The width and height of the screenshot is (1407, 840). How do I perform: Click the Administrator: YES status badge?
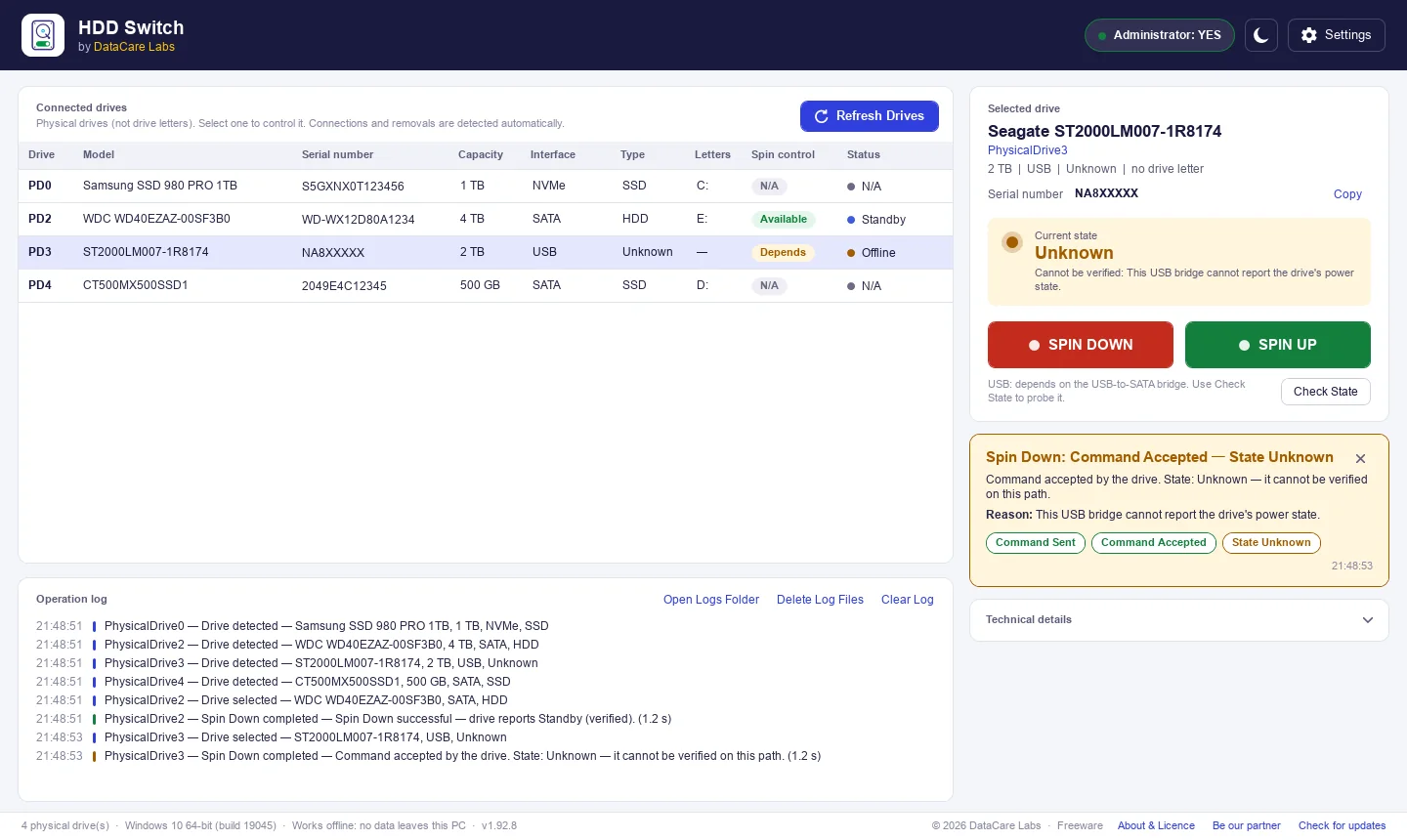[x=1160, y=35]
